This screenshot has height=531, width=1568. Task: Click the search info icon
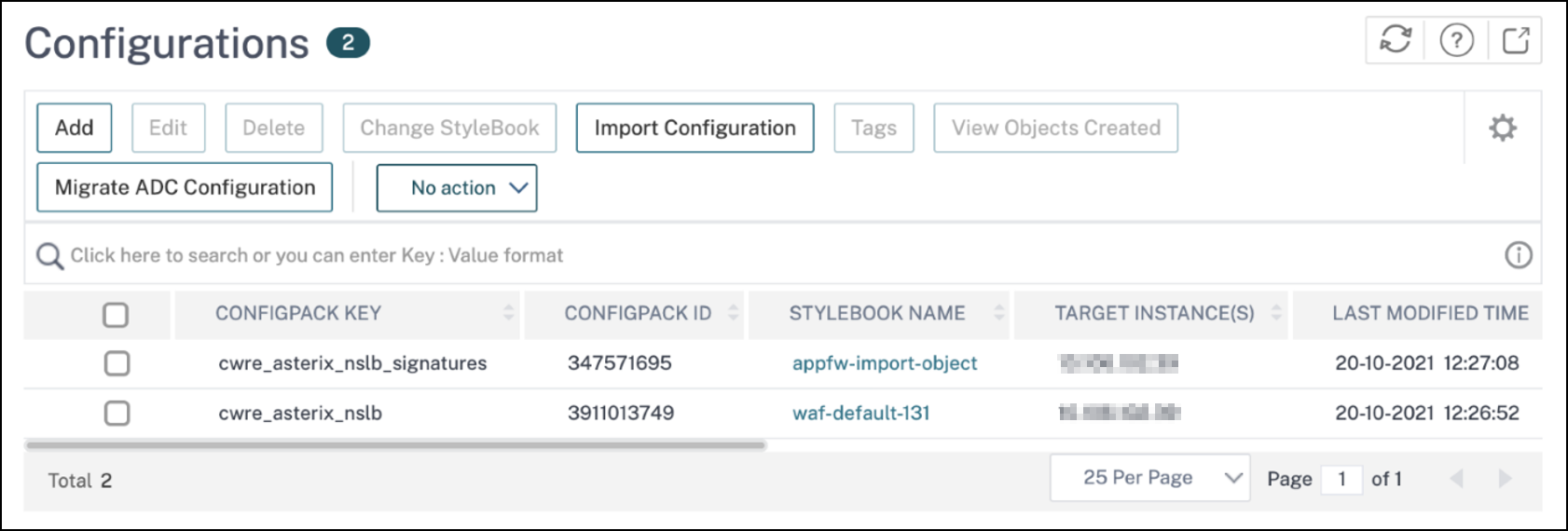(1519, 254)
